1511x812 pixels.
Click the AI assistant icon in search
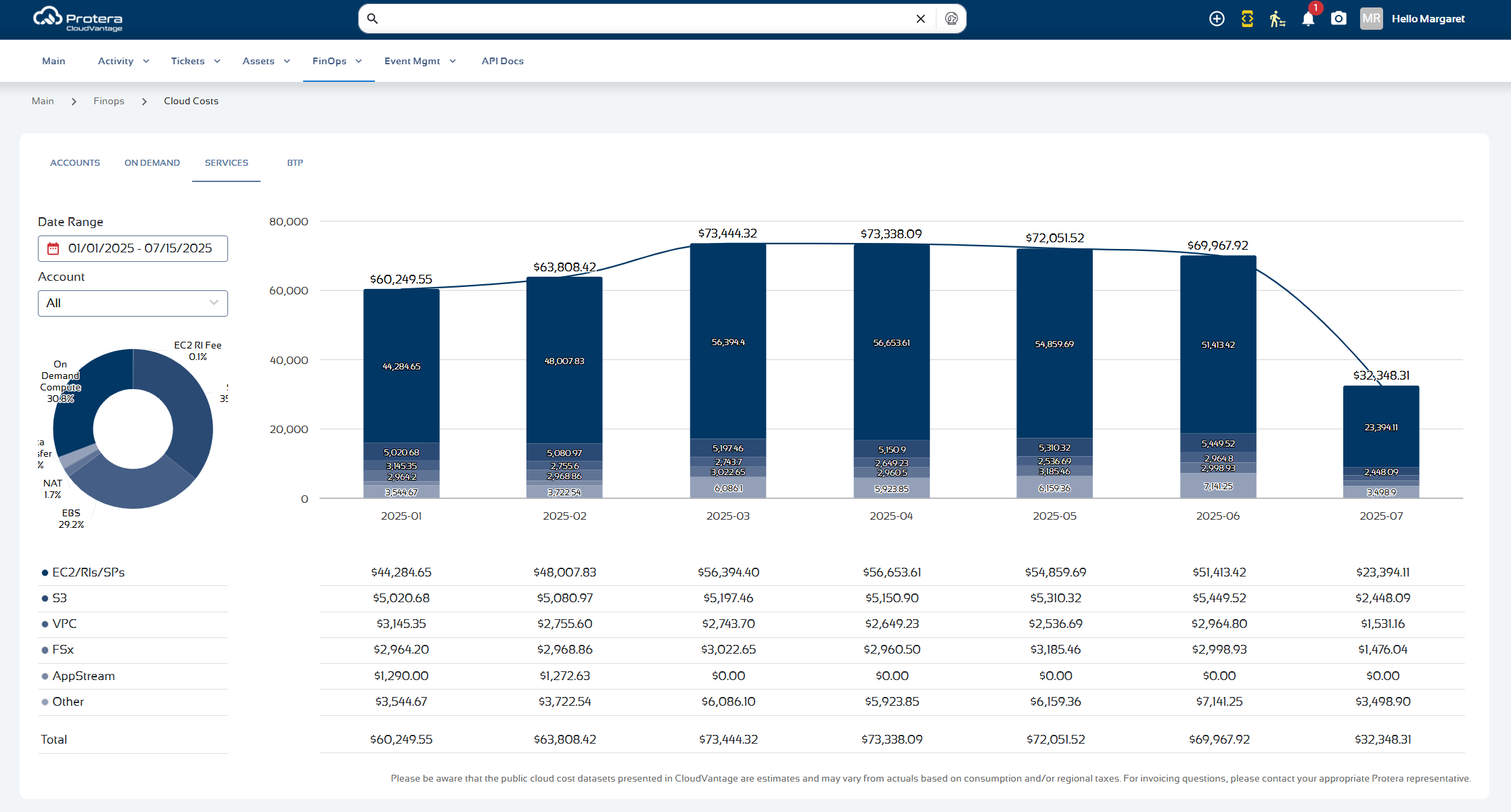[x=951, y=19]
